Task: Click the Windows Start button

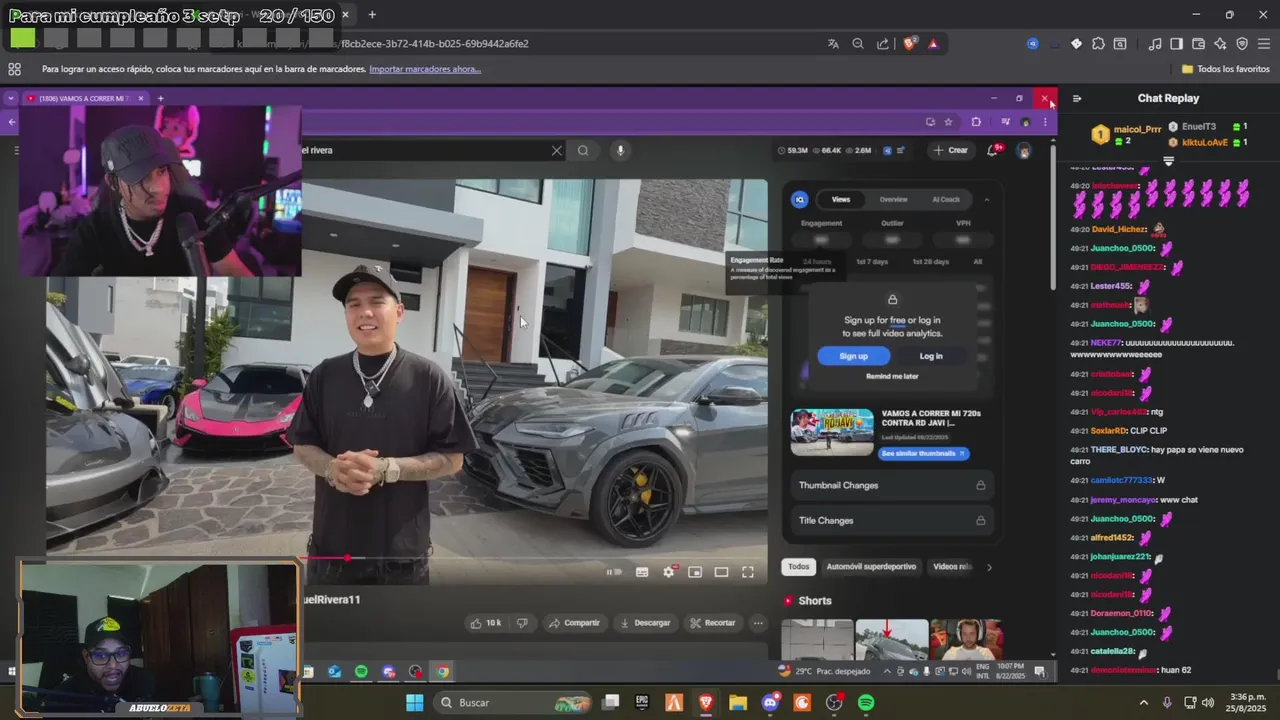Action: tap(414, 703)
